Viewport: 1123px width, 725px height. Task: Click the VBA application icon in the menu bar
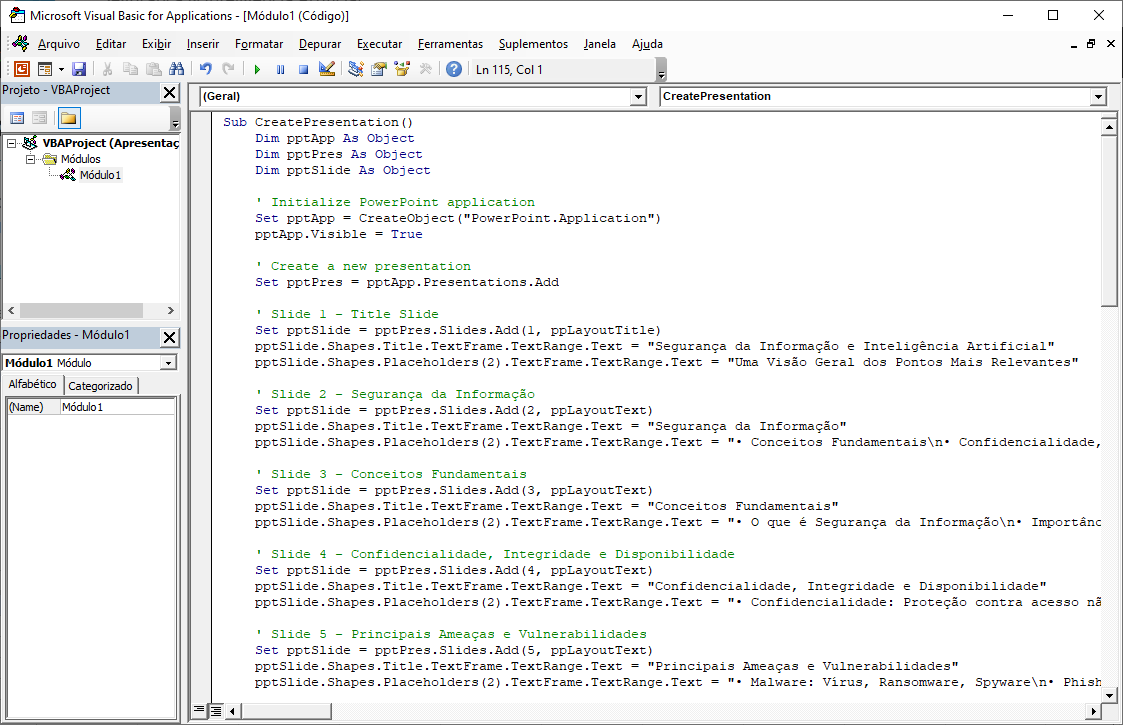pos(21,44)
